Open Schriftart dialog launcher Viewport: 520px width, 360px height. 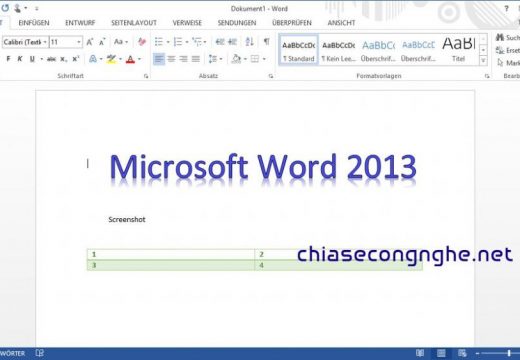click(x=146, y=76)
